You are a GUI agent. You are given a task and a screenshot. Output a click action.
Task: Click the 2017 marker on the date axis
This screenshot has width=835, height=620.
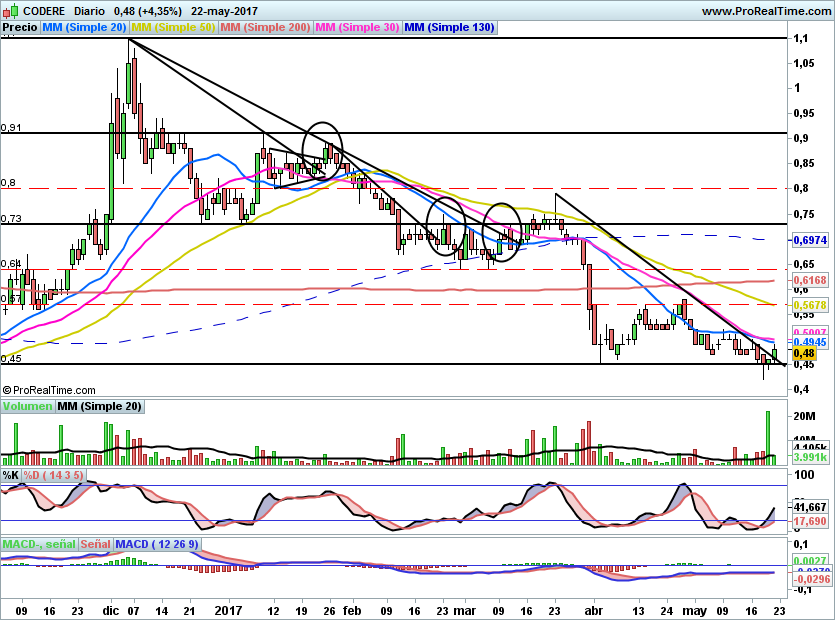point(229,609)
